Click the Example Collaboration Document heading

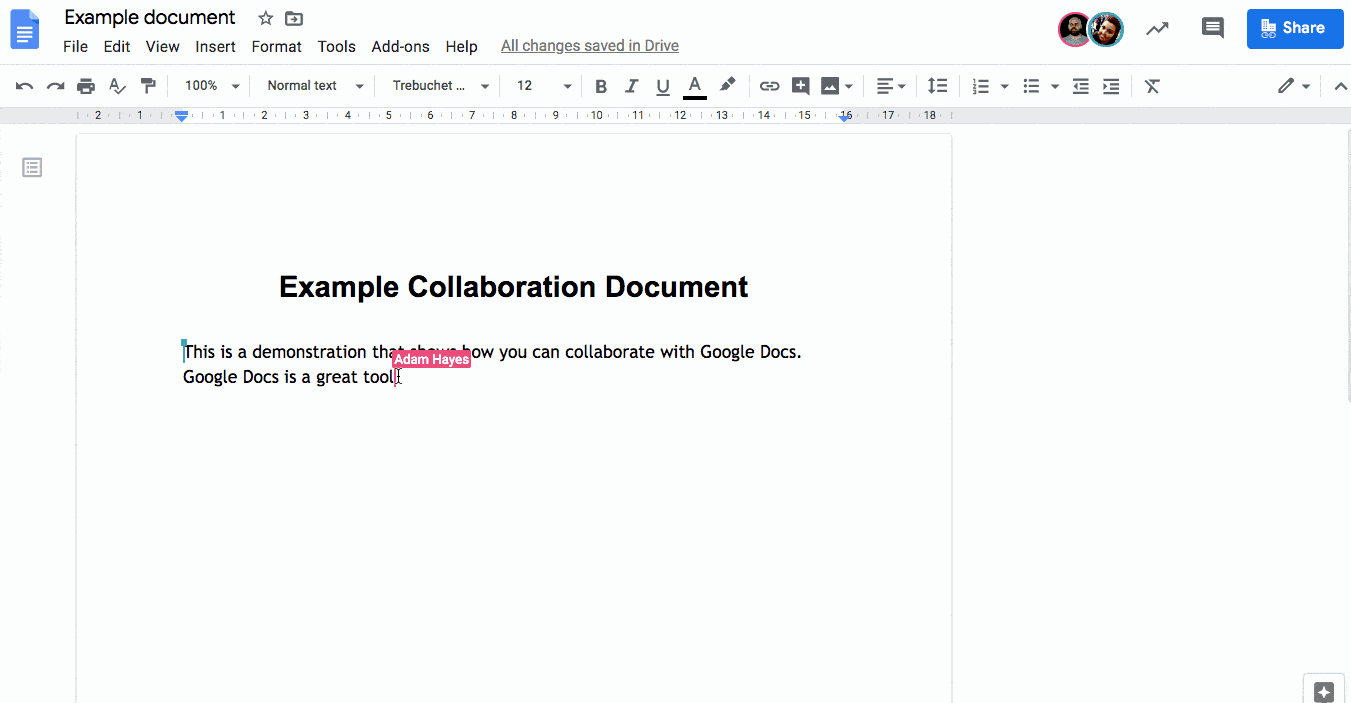point(513,287)
